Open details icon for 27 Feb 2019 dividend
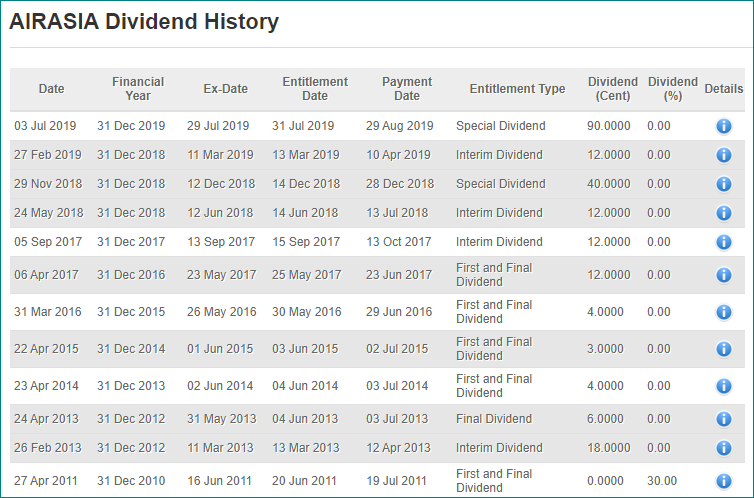The image size is (754, 498). tap(724, 155)
